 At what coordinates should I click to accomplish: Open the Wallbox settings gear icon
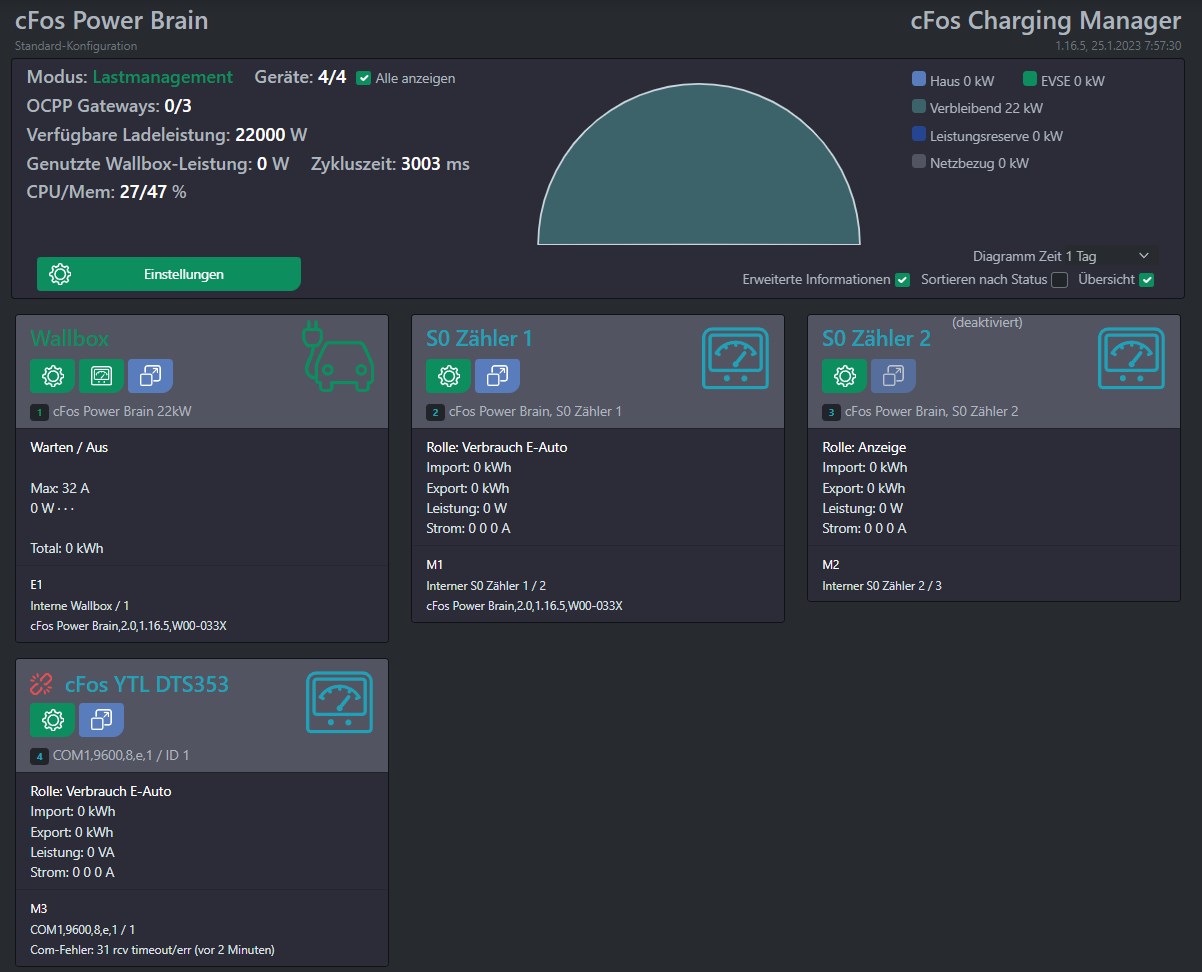(52, 376)
